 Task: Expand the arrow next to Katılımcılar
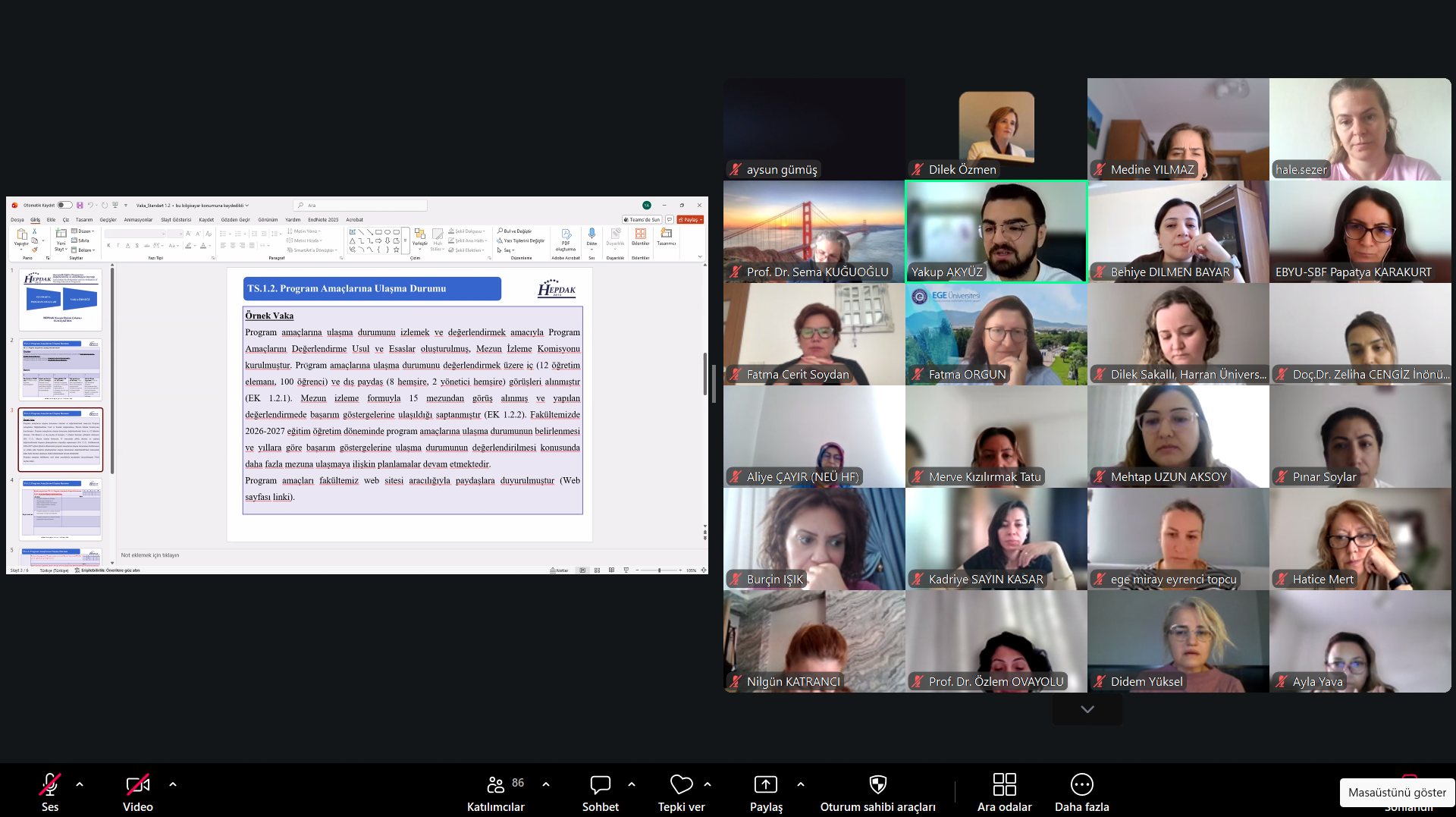point(546,784)
